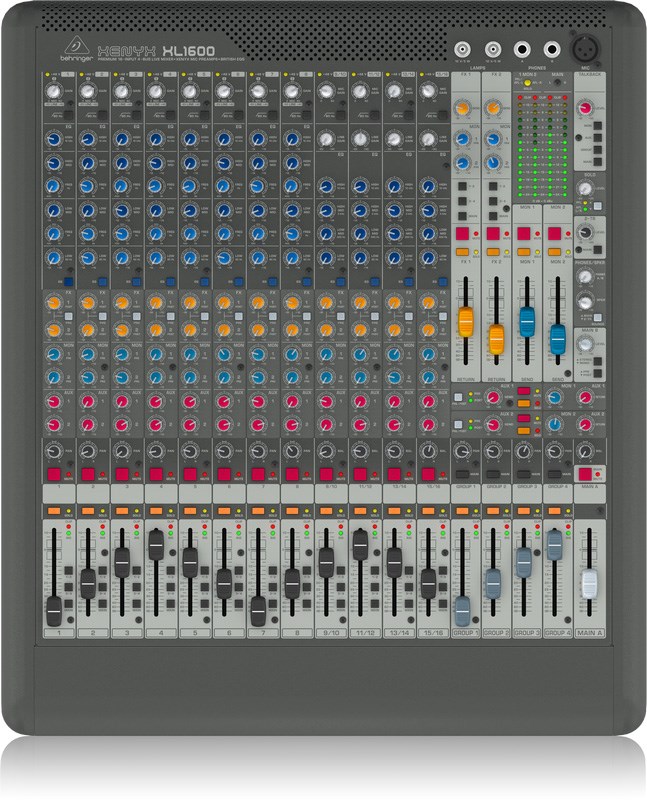Click the GROUP 1 pan knob

pos(462,451)
